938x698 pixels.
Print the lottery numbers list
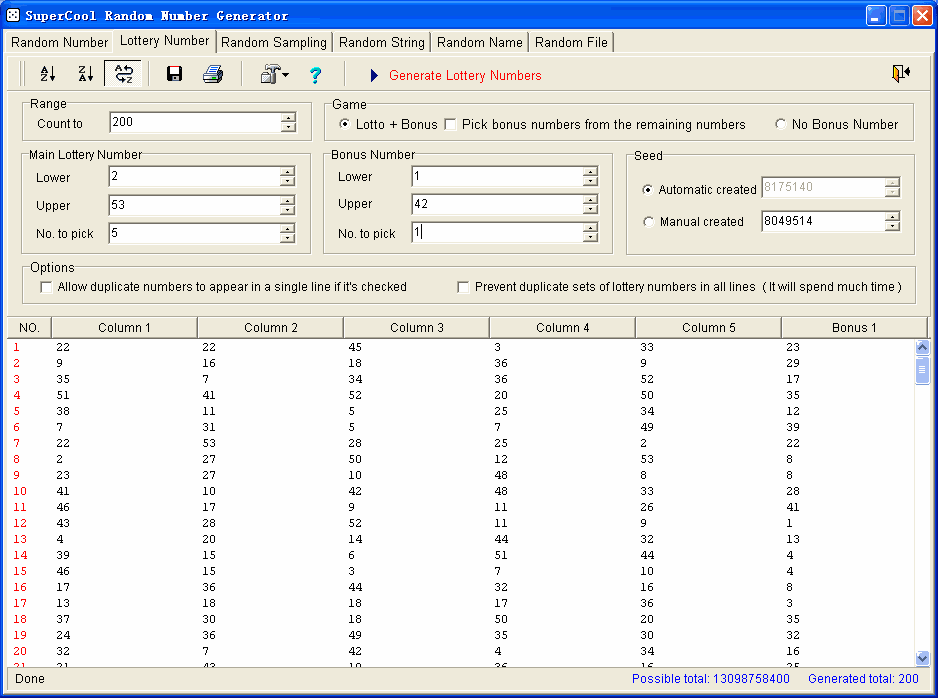213,74
